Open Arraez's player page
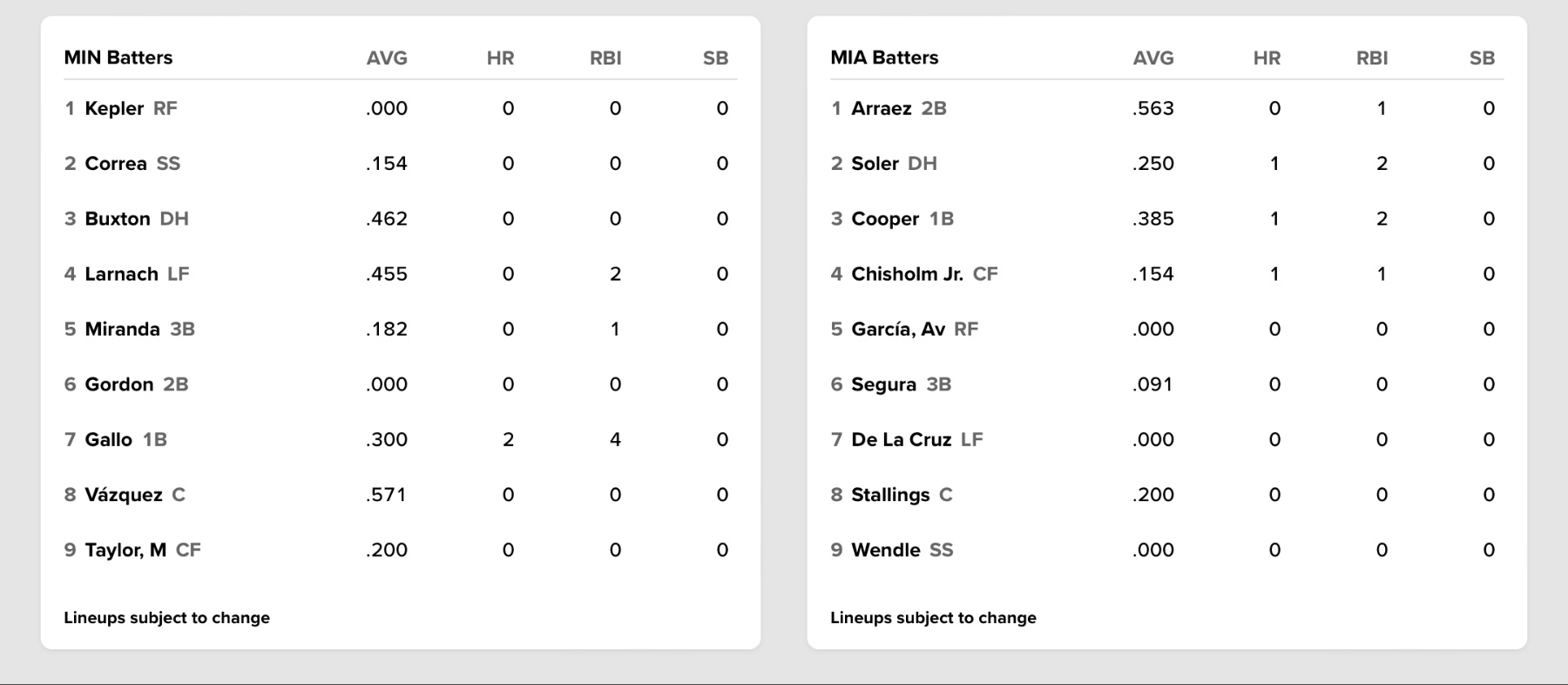 coord(881,109)
